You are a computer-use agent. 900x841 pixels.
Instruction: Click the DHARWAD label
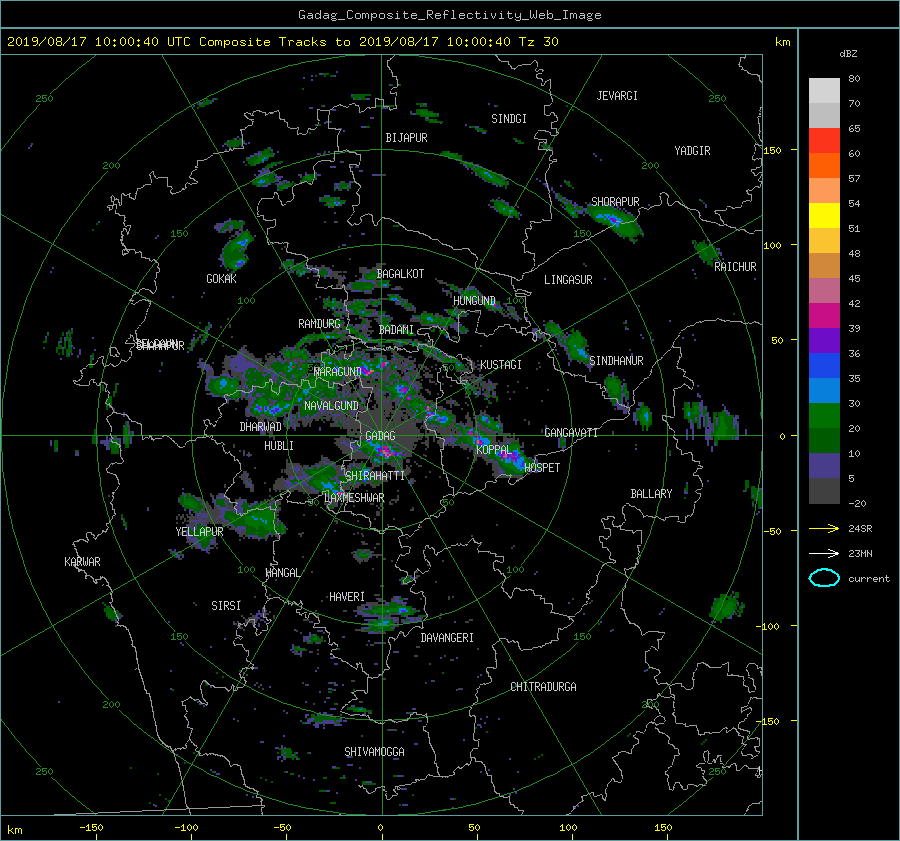pyautogui.click(x=261, y=427)
